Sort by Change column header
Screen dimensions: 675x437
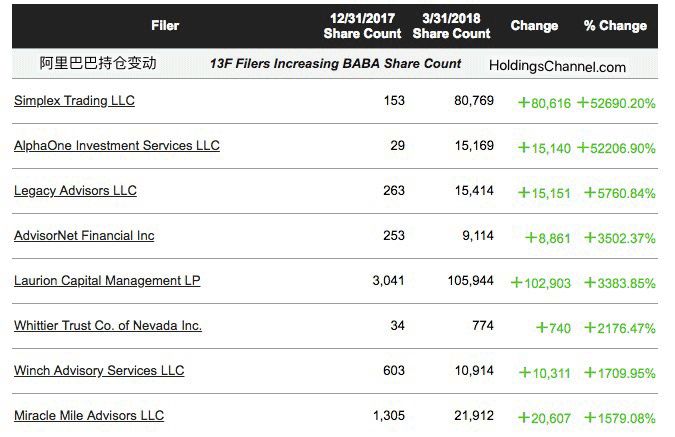[534, 25]
